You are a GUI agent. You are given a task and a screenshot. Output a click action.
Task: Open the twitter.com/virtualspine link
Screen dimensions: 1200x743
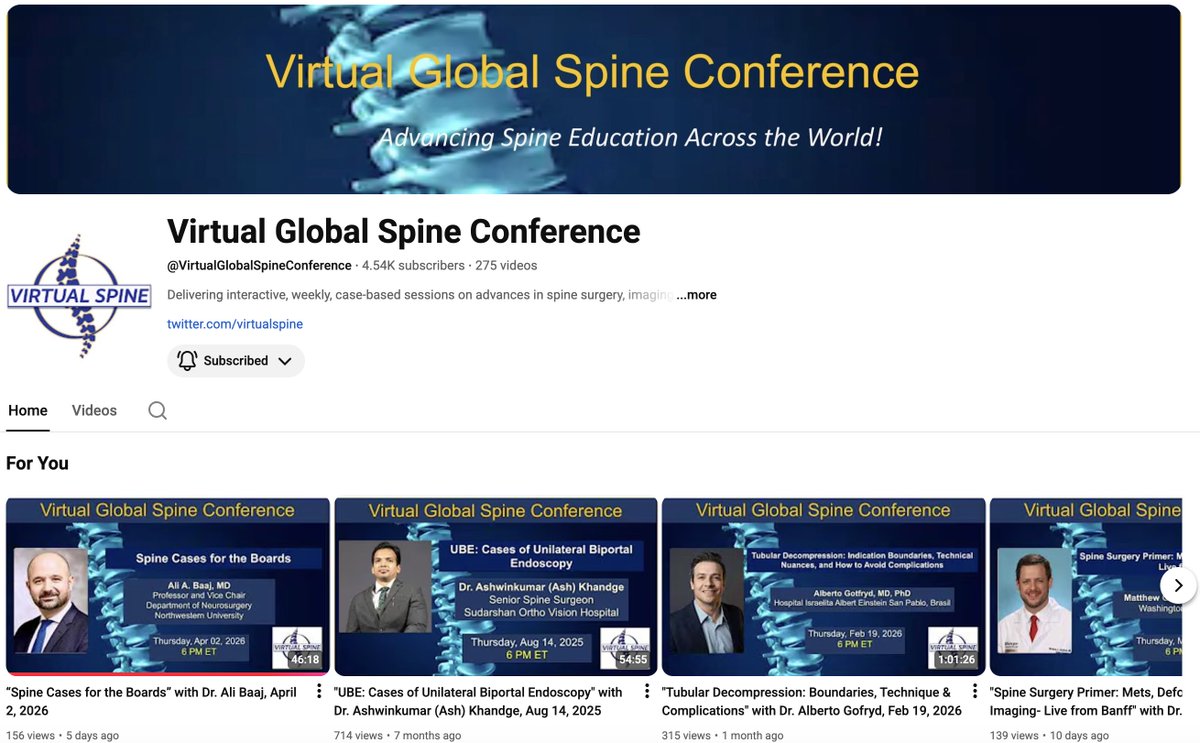click(235, 324)
